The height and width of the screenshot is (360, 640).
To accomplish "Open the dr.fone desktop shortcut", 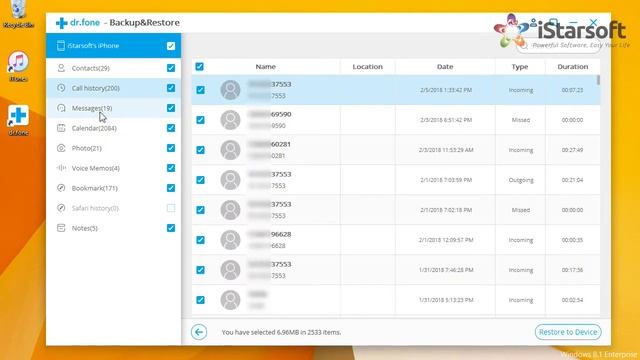I will (18, 120).
